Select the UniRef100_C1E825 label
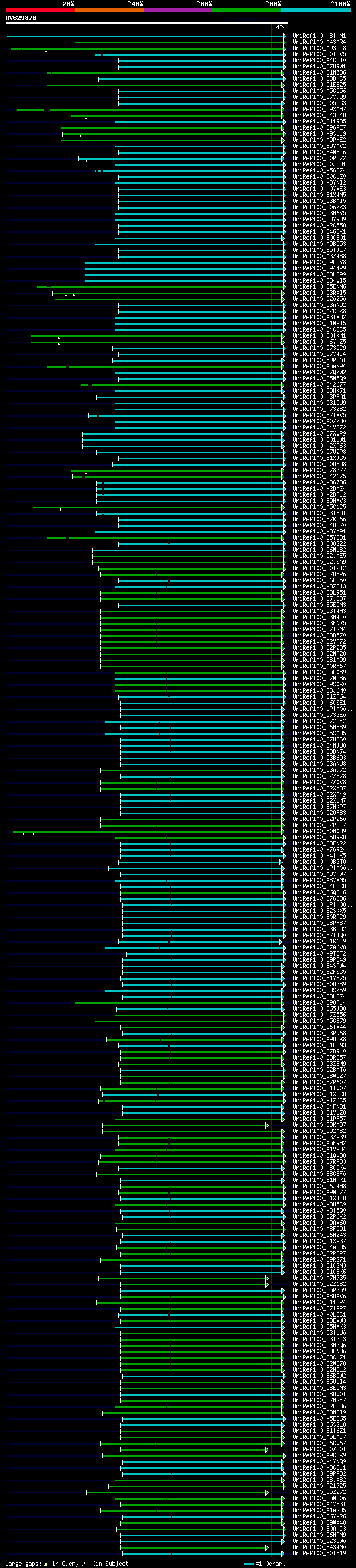This screenshot has width=356, height=1568. point(319,85)
